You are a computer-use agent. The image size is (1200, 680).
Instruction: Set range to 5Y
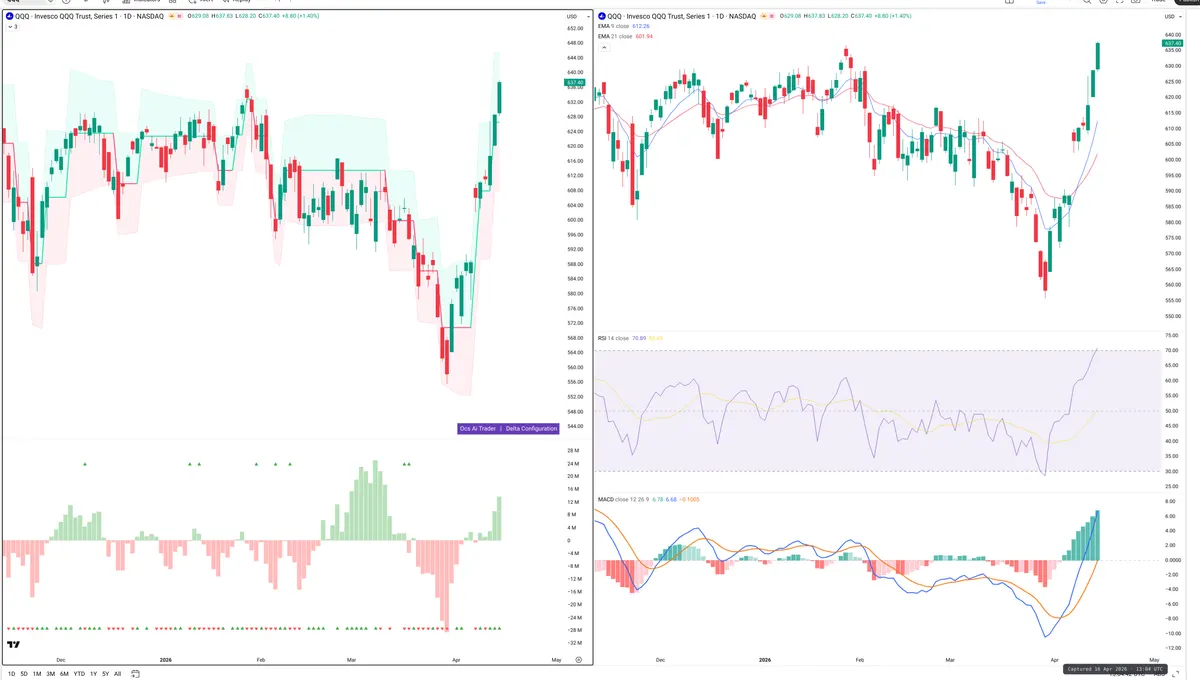pyautogui.click(x=105, y=674)
